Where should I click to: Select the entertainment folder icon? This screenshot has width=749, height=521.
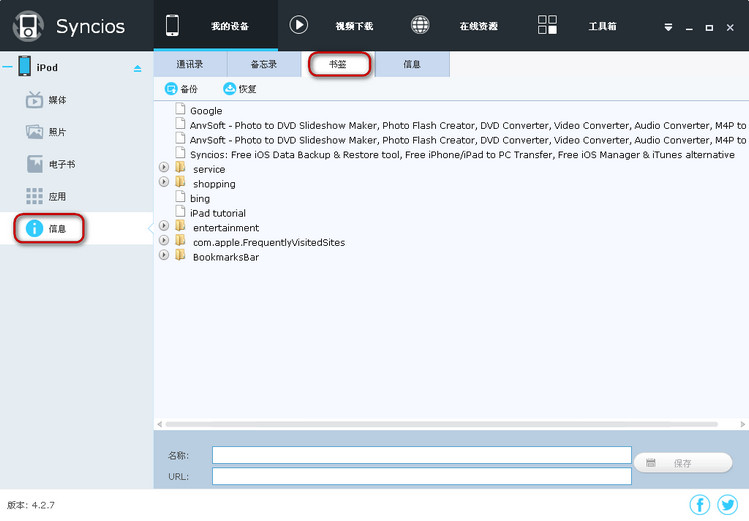[x=180, y=226]
